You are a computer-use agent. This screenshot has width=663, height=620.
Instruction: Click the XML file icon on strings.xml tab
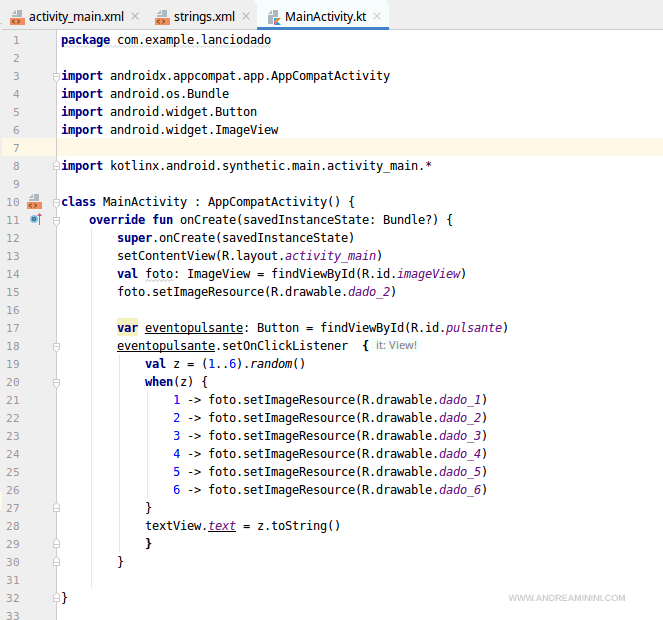162,17
